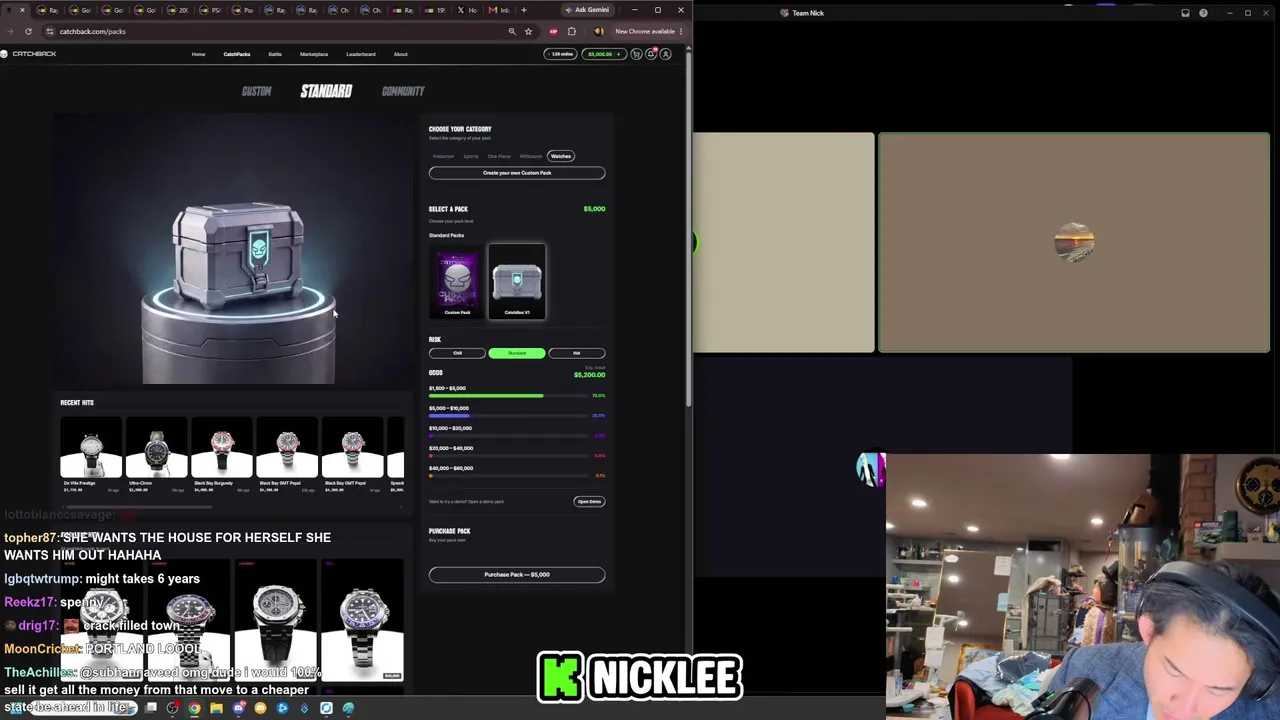Click Create your own Custom Pack
This screenshot has width=1280, height=720.
[517, 173]
